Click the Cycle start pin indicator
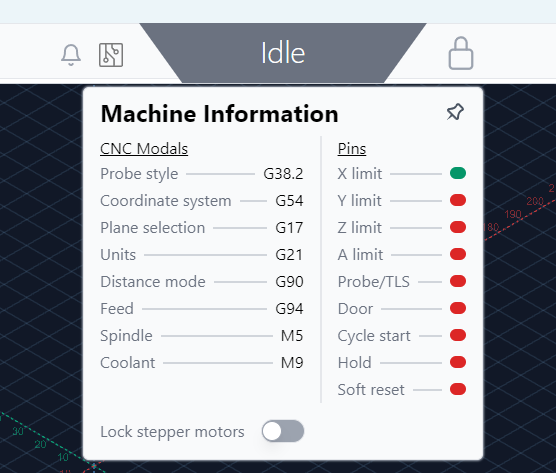This screenshot has height=473, width=556. tap(458, 335)
